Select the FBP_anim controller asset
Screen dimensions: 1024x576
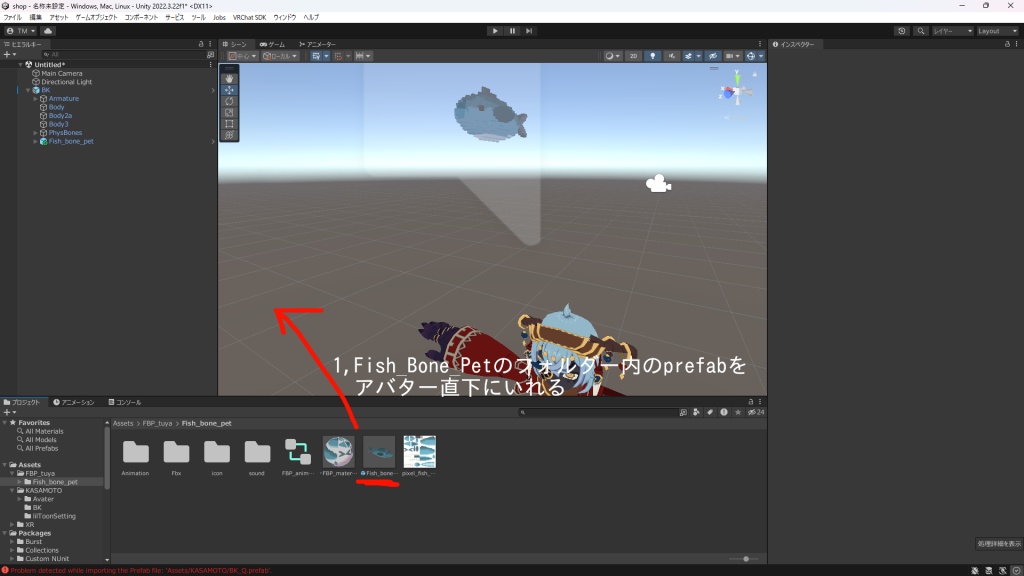pyautogui.click(x=298, y=456)
